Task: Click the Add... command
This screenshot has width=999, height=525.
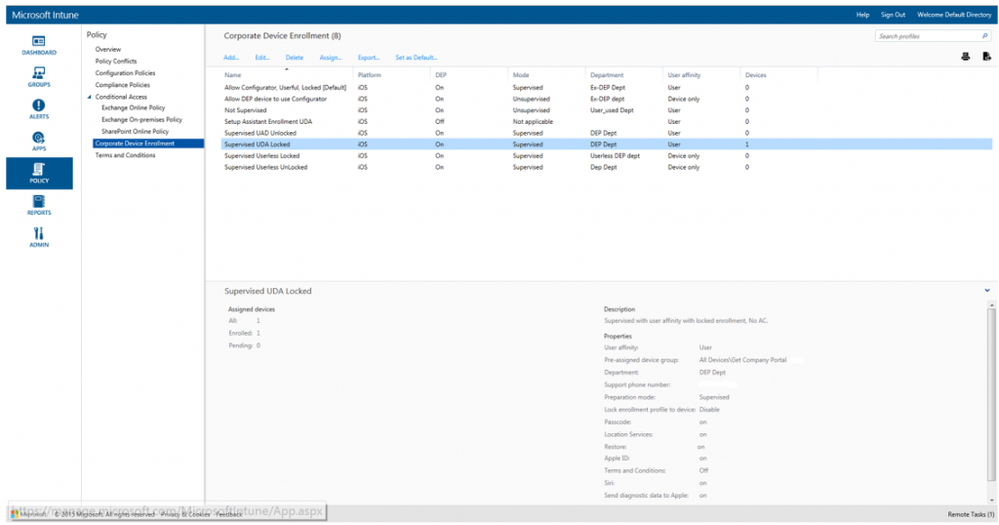Action: pyautogui.click(x=231, y=57)
